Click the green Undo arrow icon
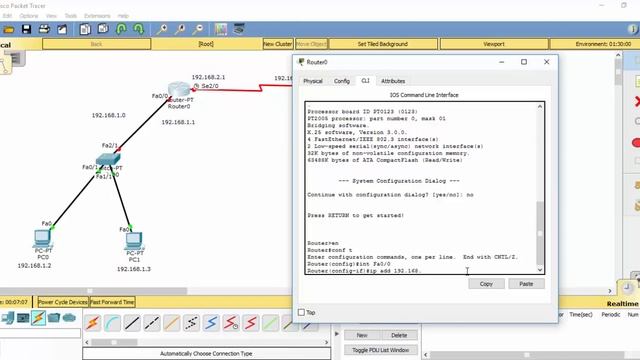 point(121,29)
